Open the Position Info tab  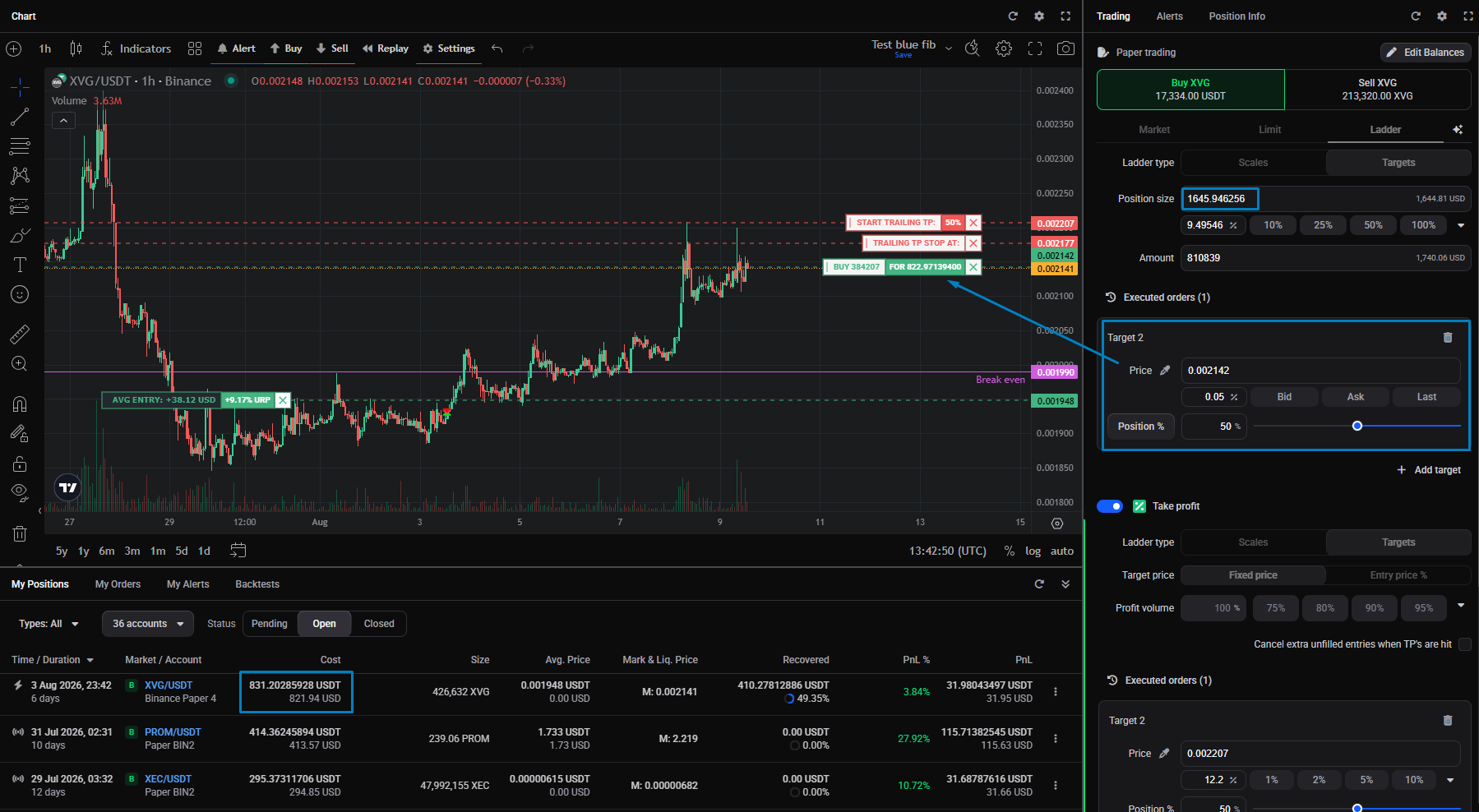tap(1236, 16)
